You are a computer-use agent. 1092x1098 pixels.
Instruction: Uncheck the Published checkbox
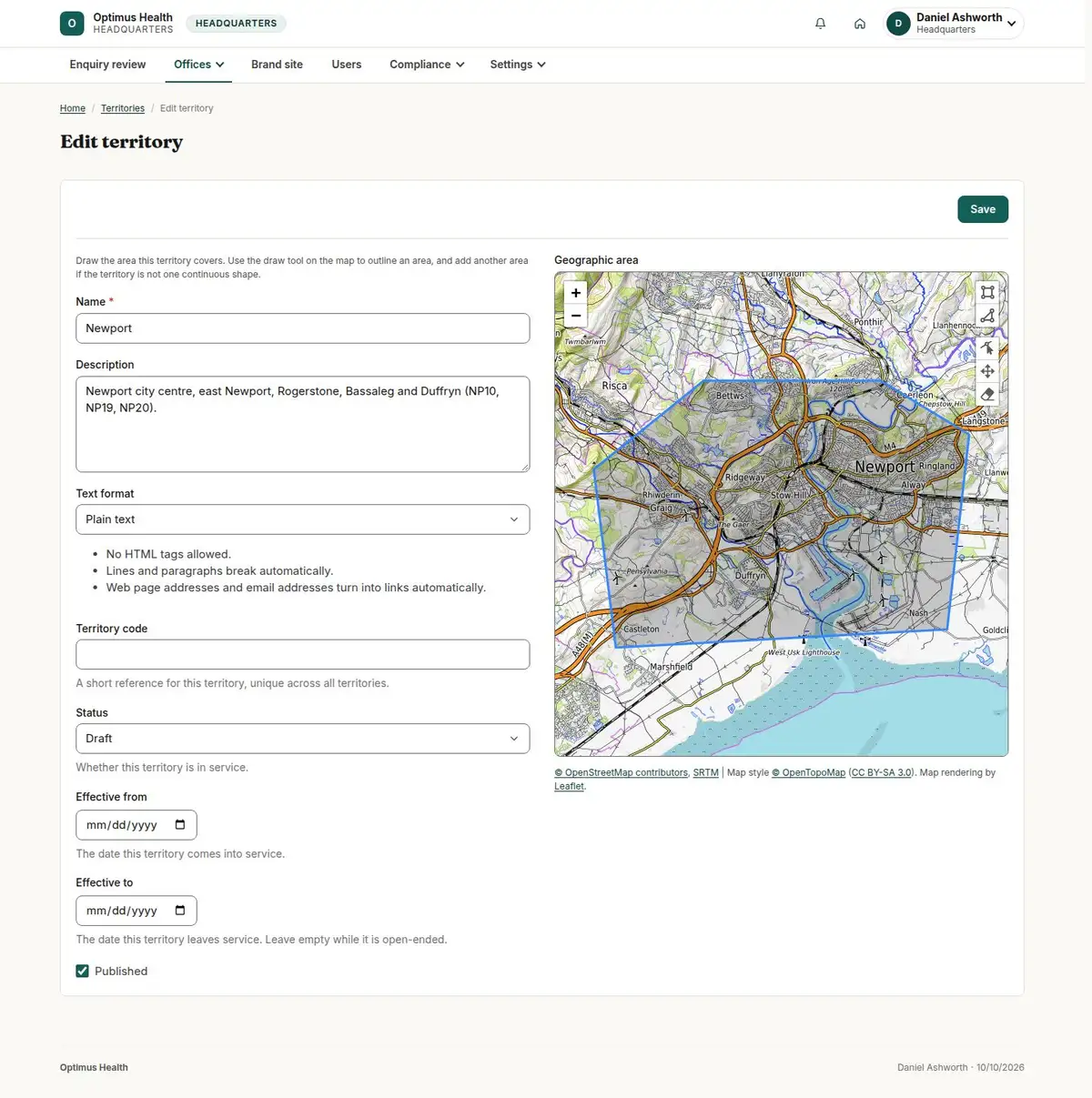[83, 971]
